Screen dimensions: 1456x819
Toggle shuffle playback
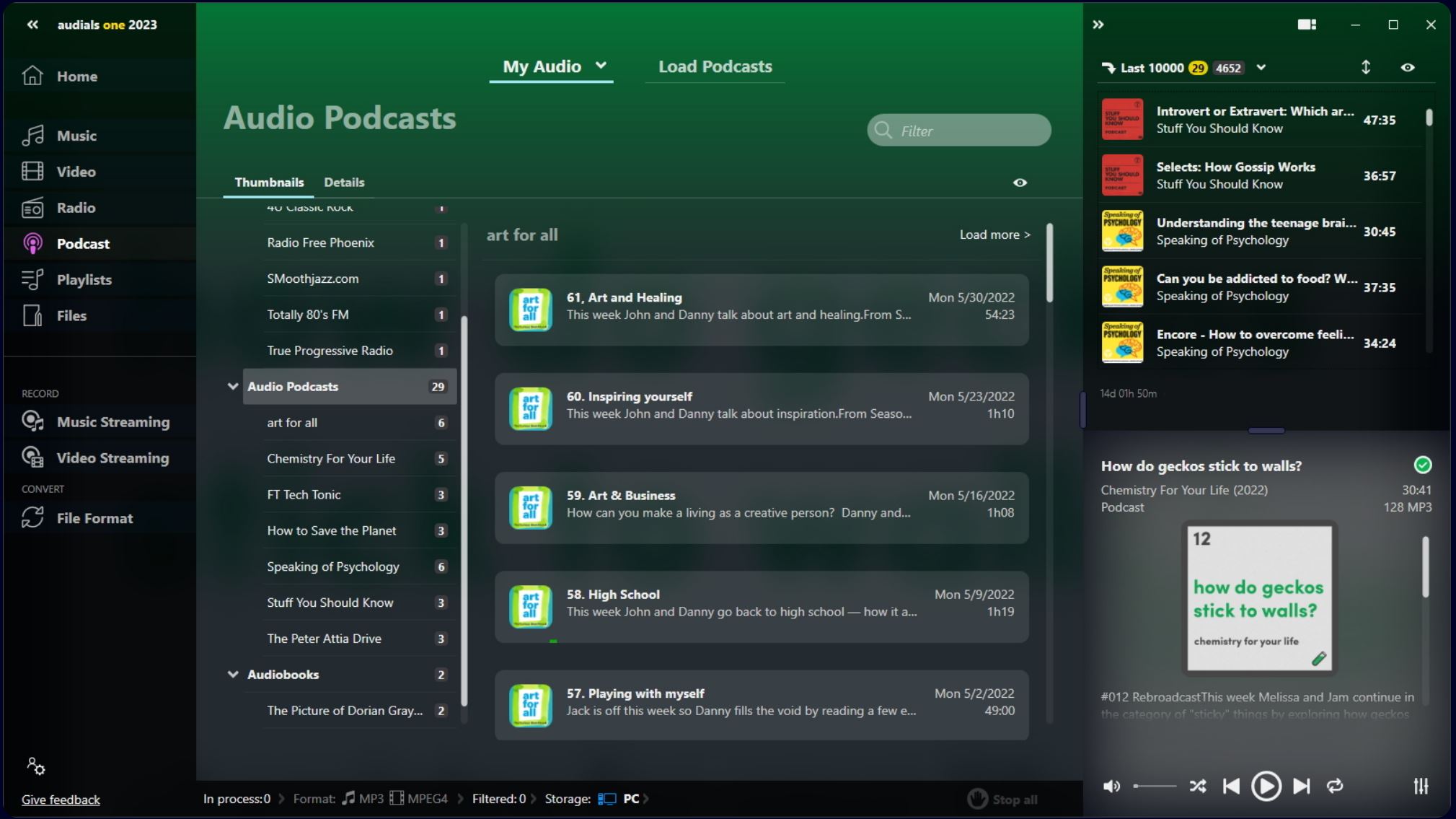click(1198, 787)
